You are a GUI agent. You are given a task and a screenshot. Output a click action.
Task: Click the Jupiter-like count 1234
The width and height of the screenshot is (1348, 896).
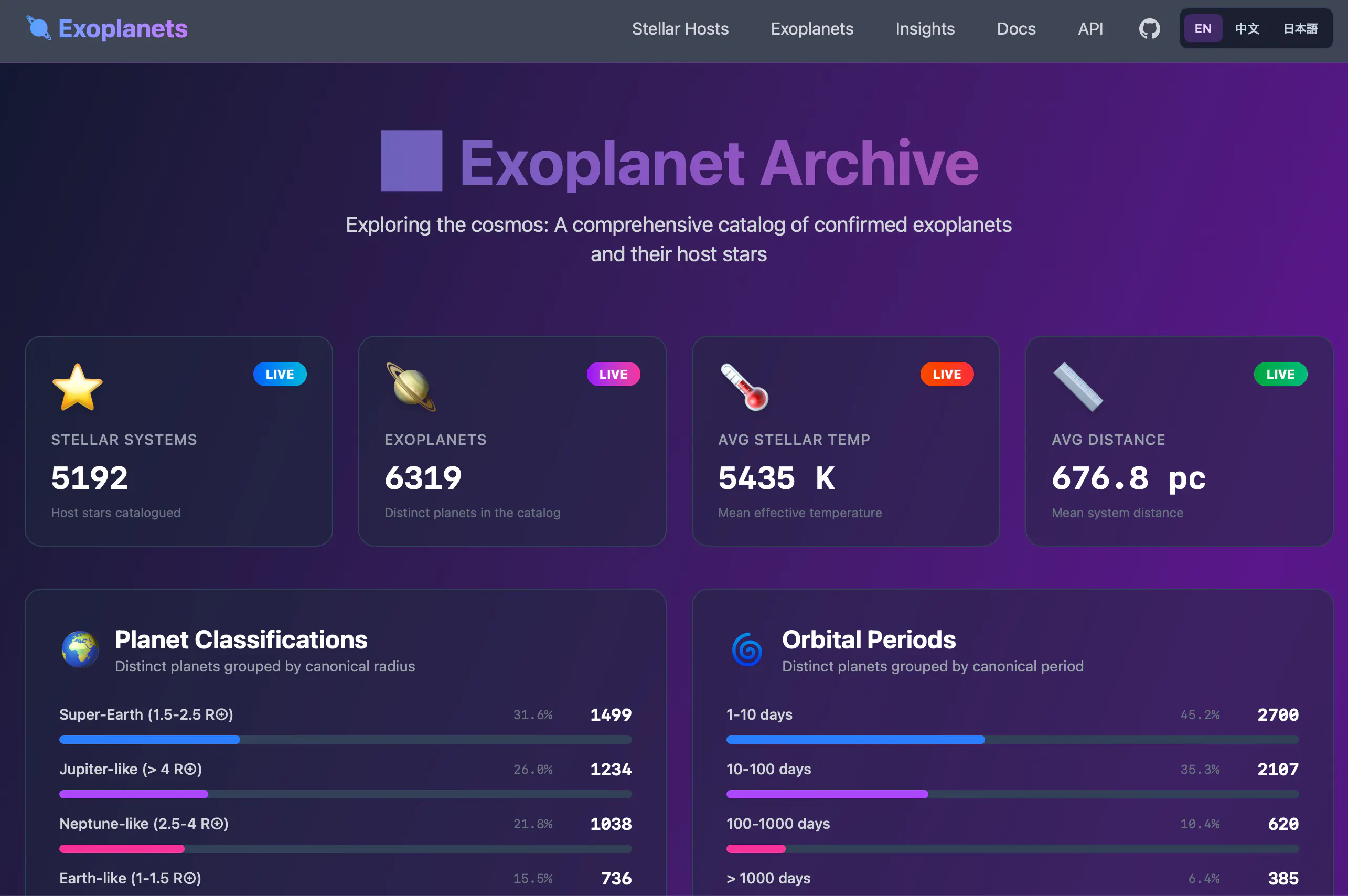tap(611, 769)
